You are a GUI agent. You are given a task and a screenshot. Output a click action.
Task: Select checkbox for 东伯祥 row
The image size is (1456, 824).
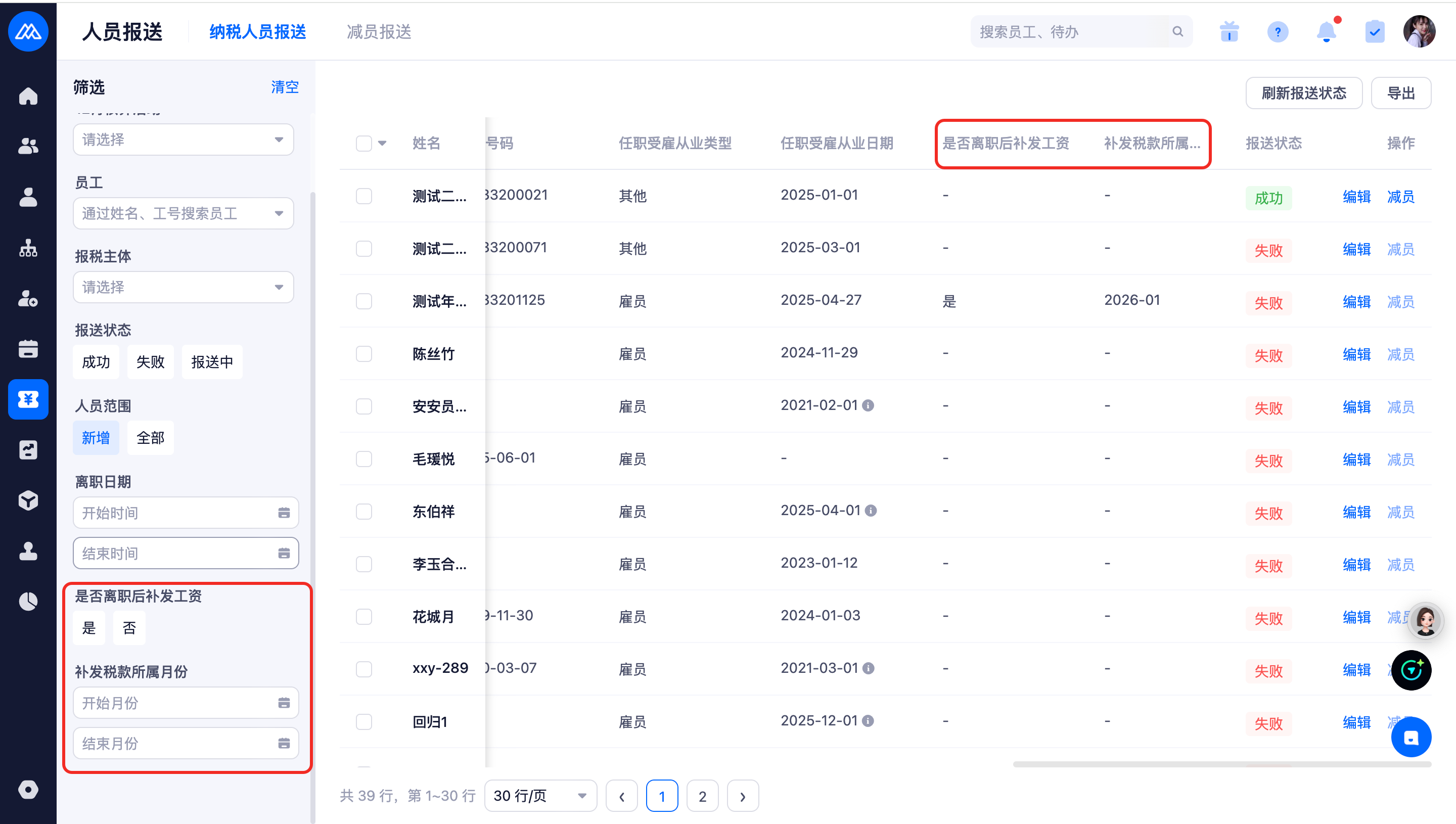364,512
